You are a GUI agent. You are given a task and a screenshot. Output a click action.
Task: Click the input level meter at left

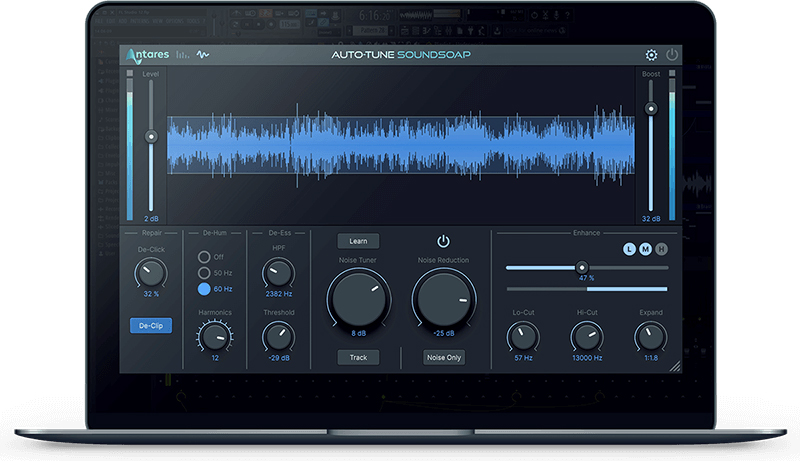[130, 145]
